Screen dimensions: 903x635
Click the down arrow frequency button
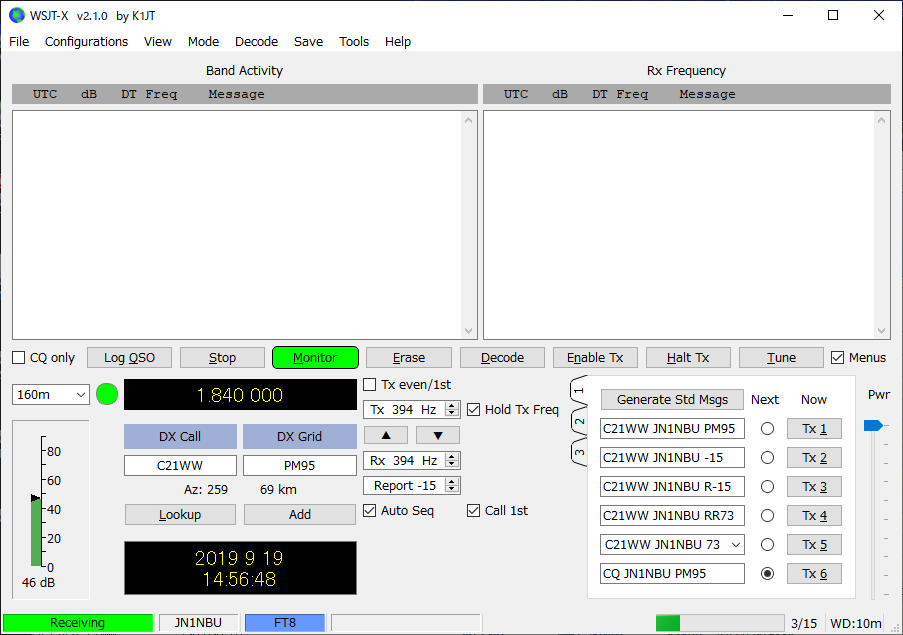[438, 435]
